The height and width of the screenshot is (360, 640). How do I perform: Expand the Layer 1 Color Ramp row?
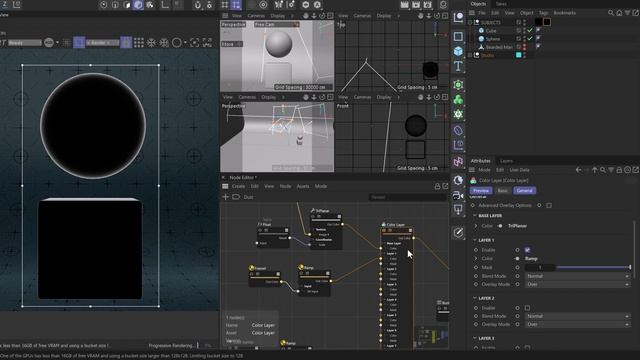[476, 258]
